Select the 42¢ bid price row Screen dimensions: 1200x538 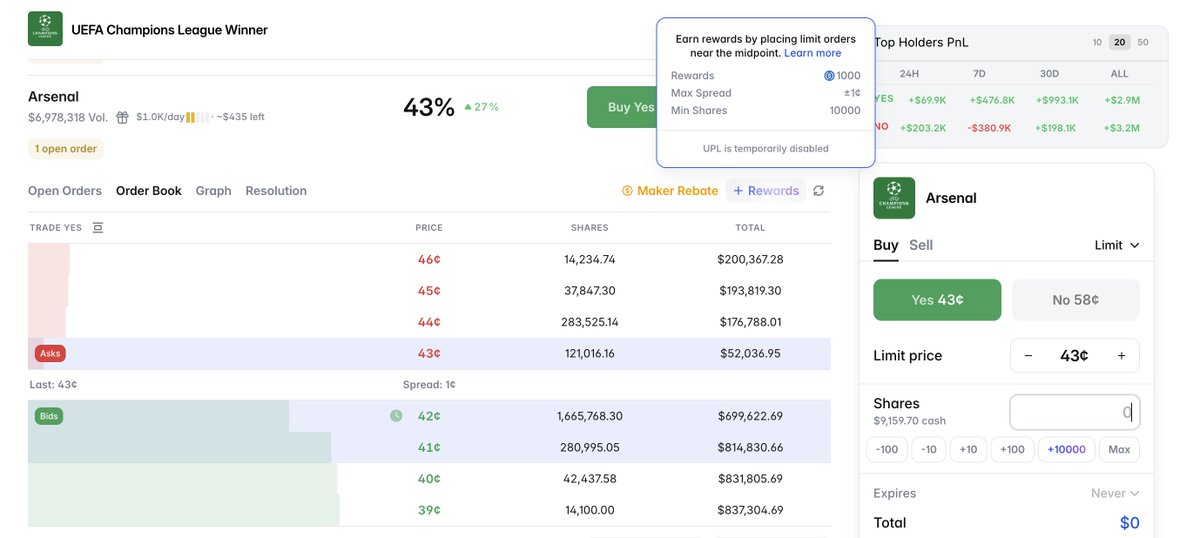(429, 416)
